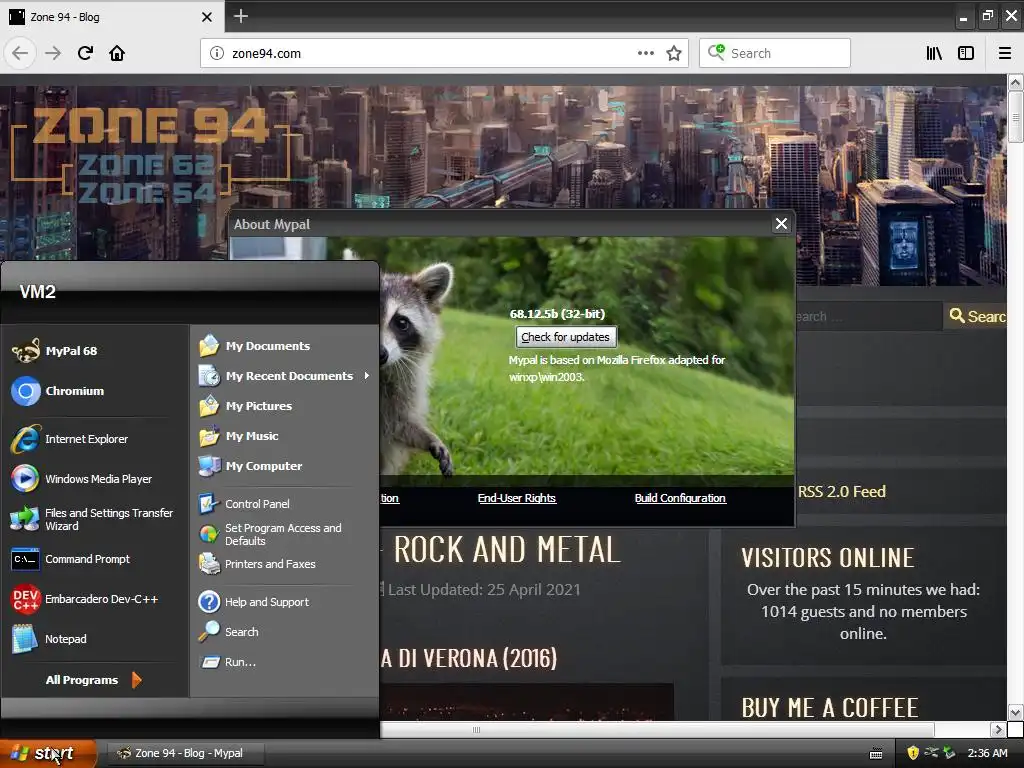
Task: Go to the browser home page
Action: click(117, 54)
